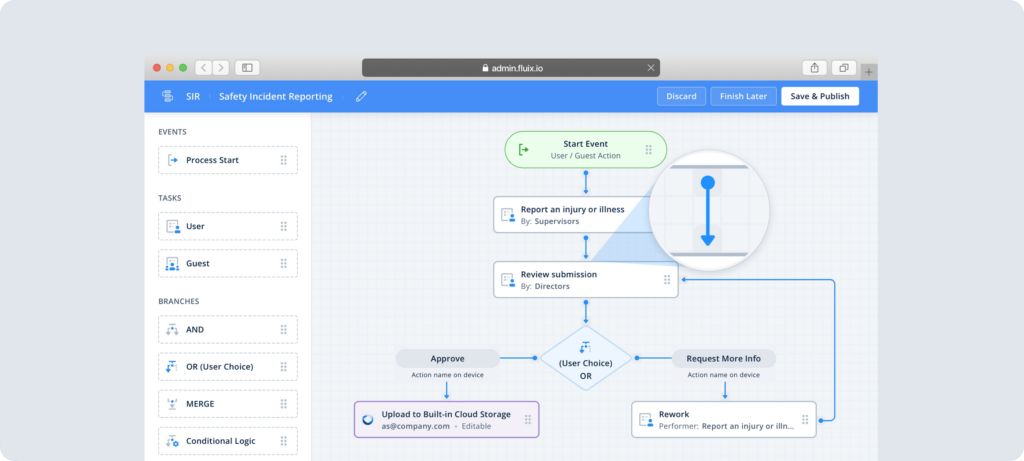Click the User task icon in sidebar

coord(173,226)
